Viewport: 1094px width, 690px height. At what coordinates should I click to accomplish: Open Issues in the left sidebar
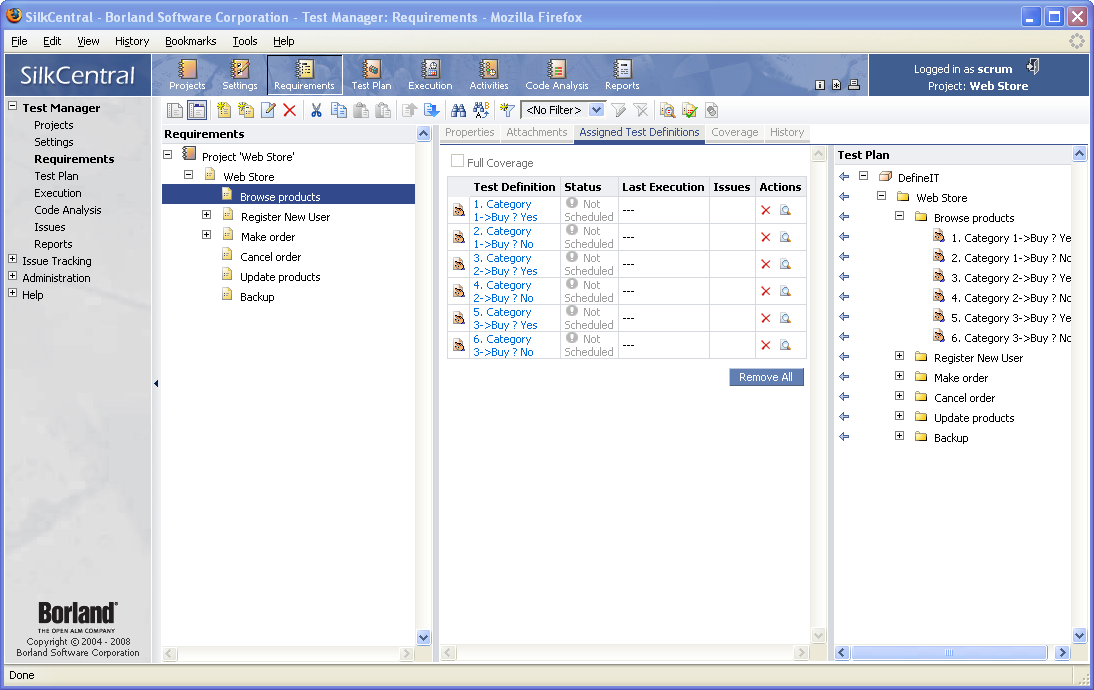tap(50, 227)
